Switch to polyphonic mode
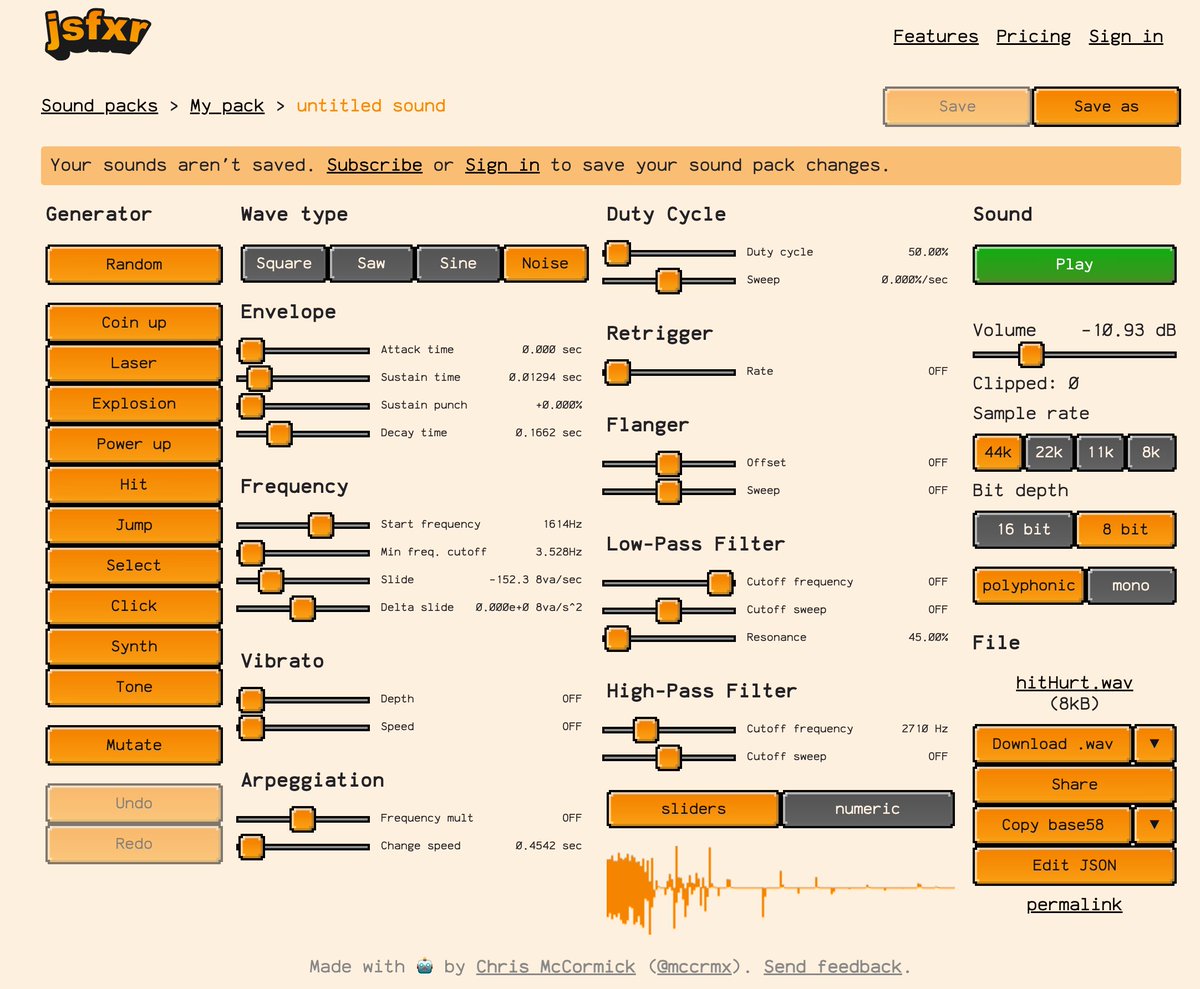1200x989 pixels. (x=1029, y=585)
